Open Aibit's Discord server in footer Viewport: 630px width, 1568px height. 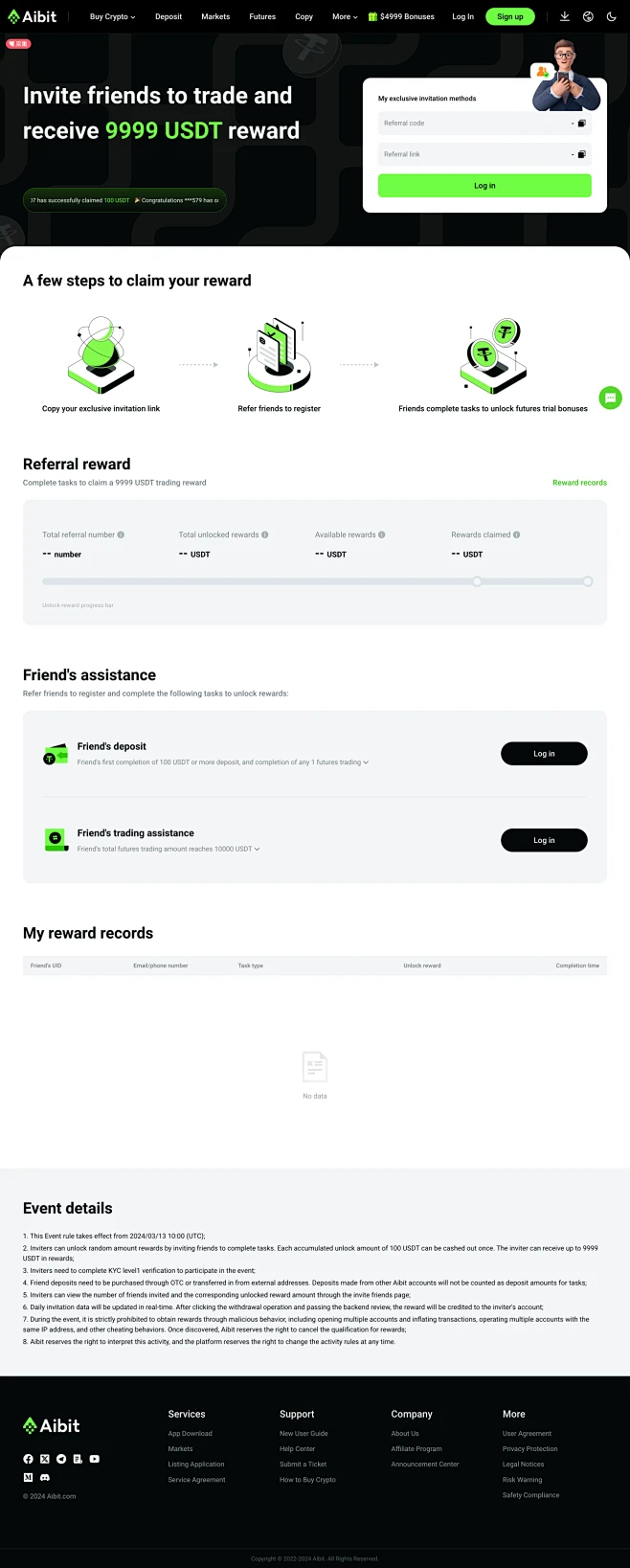coord(45,1477)
